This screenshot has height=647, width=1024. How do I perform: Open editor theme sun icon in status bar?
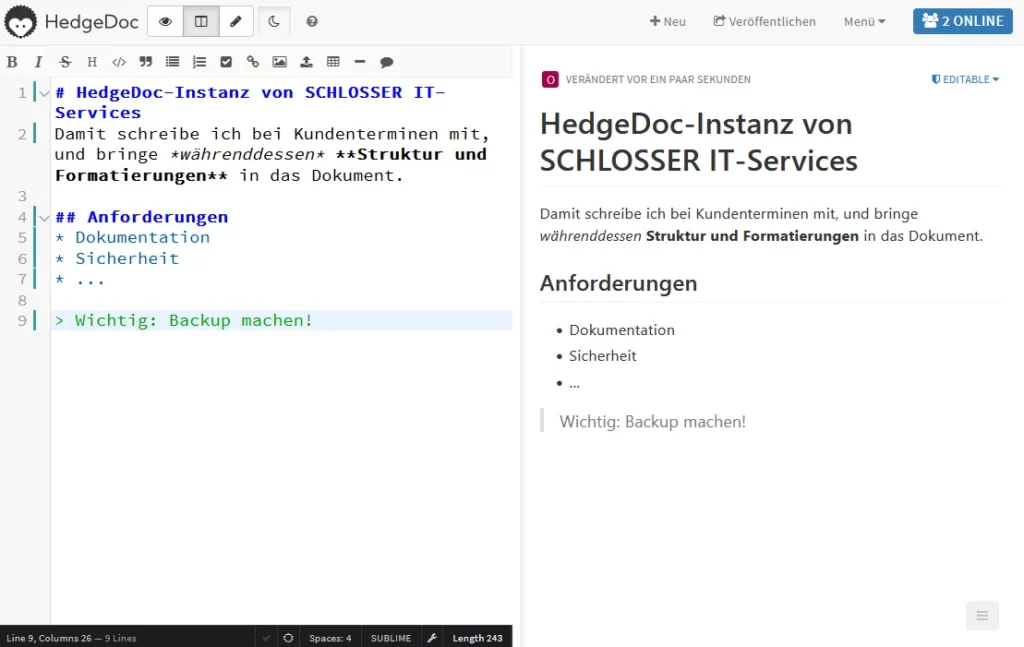288,638
